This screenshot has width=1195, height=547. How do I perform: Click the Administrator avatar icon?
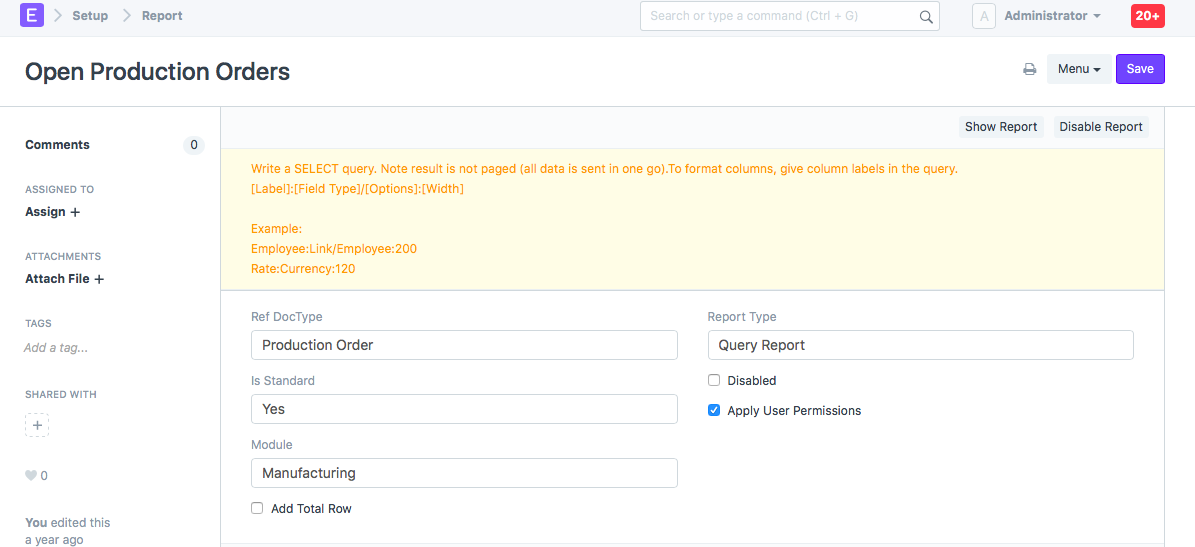[x=983, y=16]
